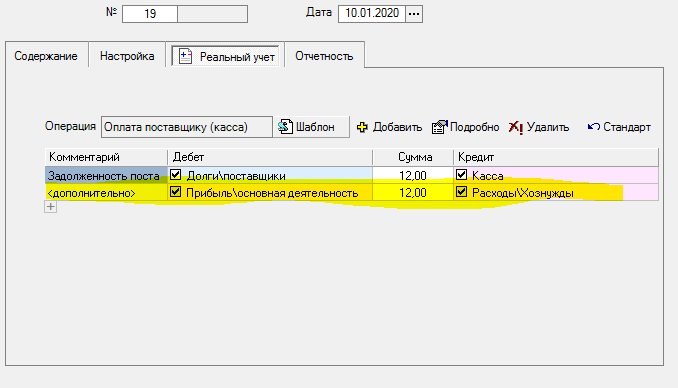
Task: Click the Долги\поставщики debit text
Action: [x=236, y=176]
